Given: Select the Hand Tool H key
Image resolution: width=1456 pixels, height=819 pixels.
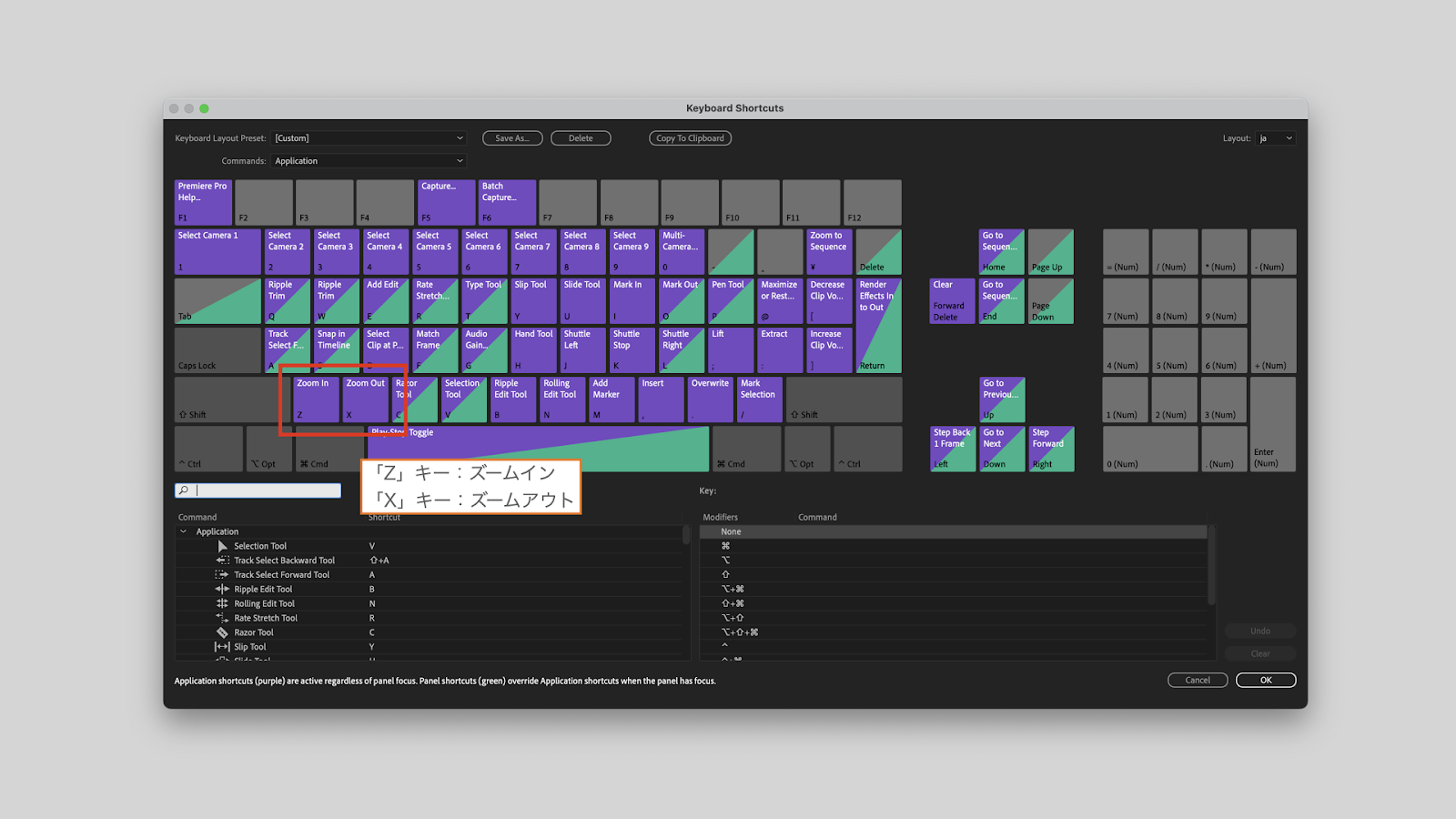Looking at the screenshot, I should (533, 350).
